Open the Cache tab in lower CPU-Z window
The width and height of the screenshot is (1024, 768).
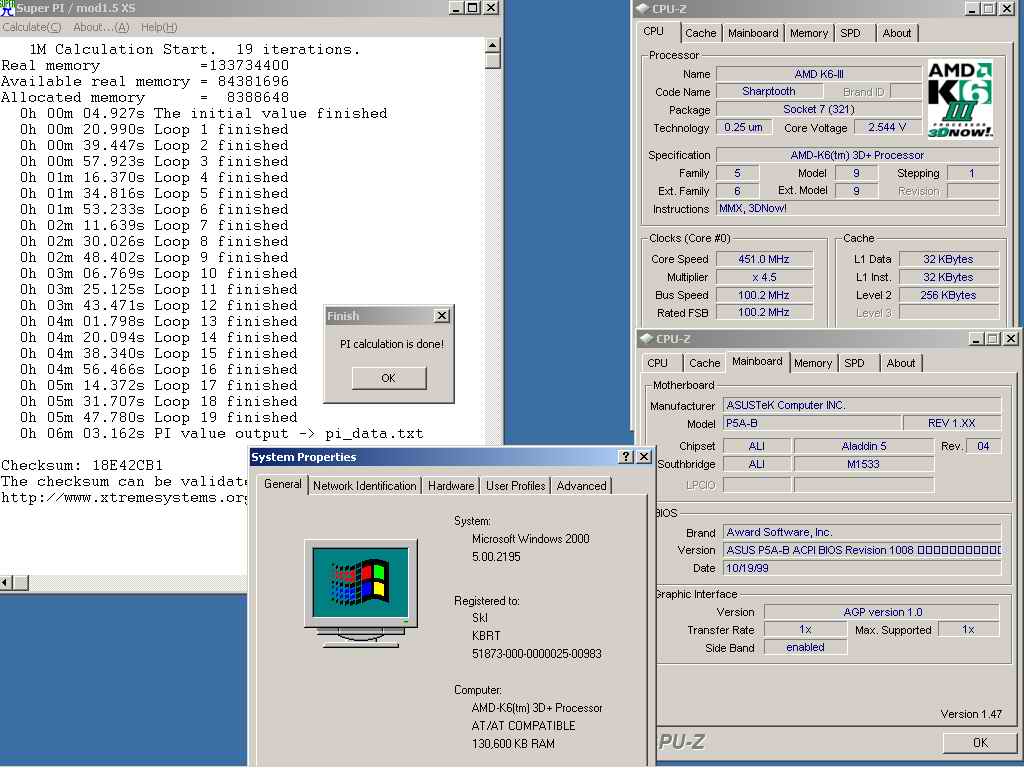[x=705, y=363]
